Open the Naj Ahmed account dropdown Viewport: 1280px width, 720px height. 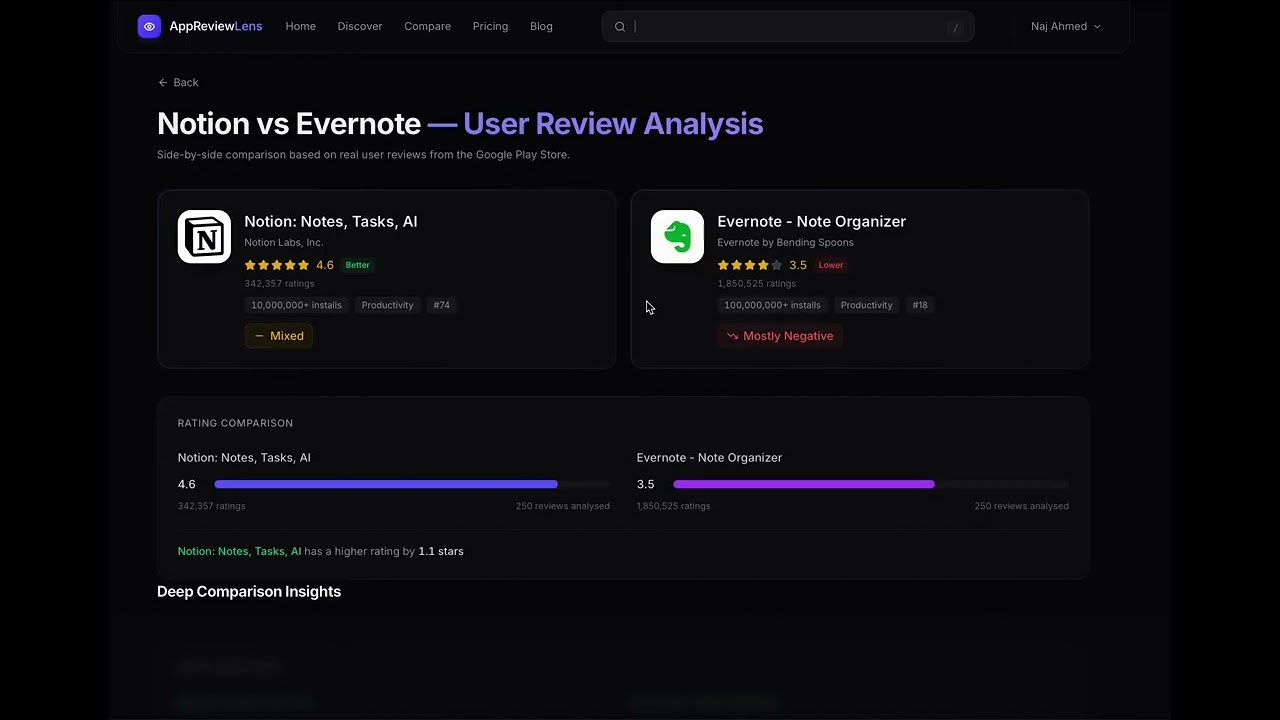1065,26
